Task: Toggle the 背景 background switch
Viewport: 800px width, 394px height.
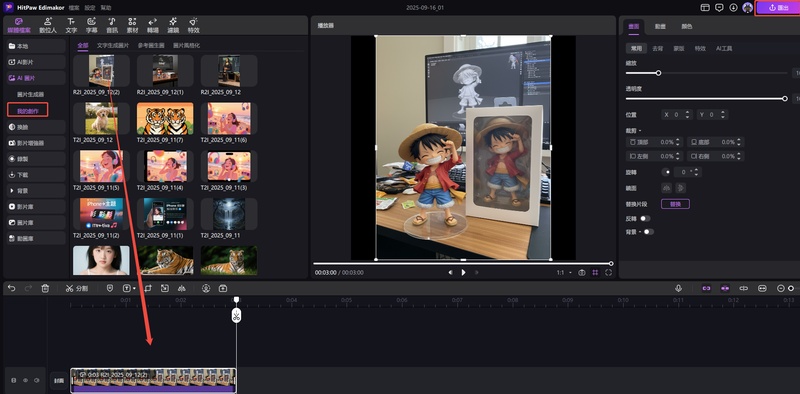Action: (x=648, y=232)
